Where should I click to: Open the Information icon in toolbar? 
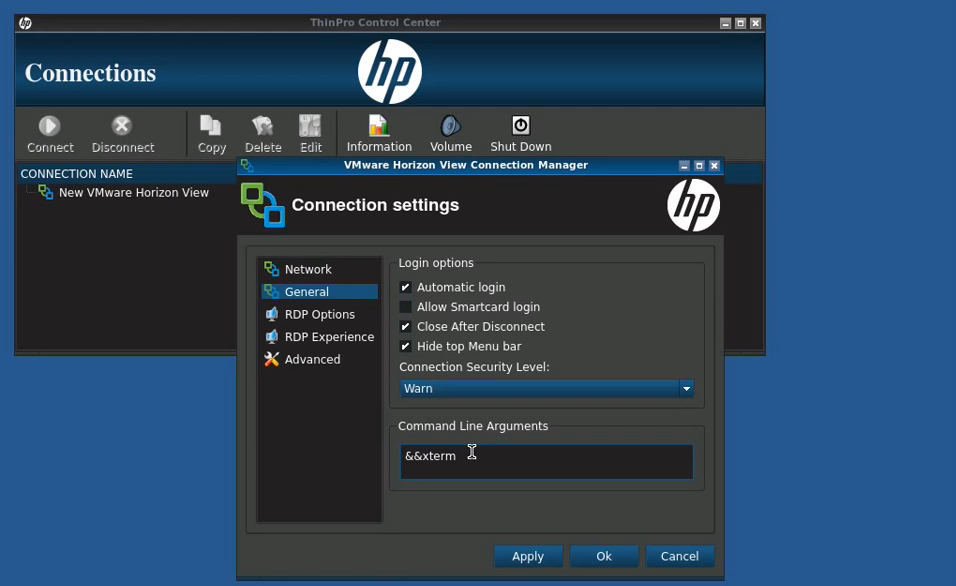click(x=379, y=126)
